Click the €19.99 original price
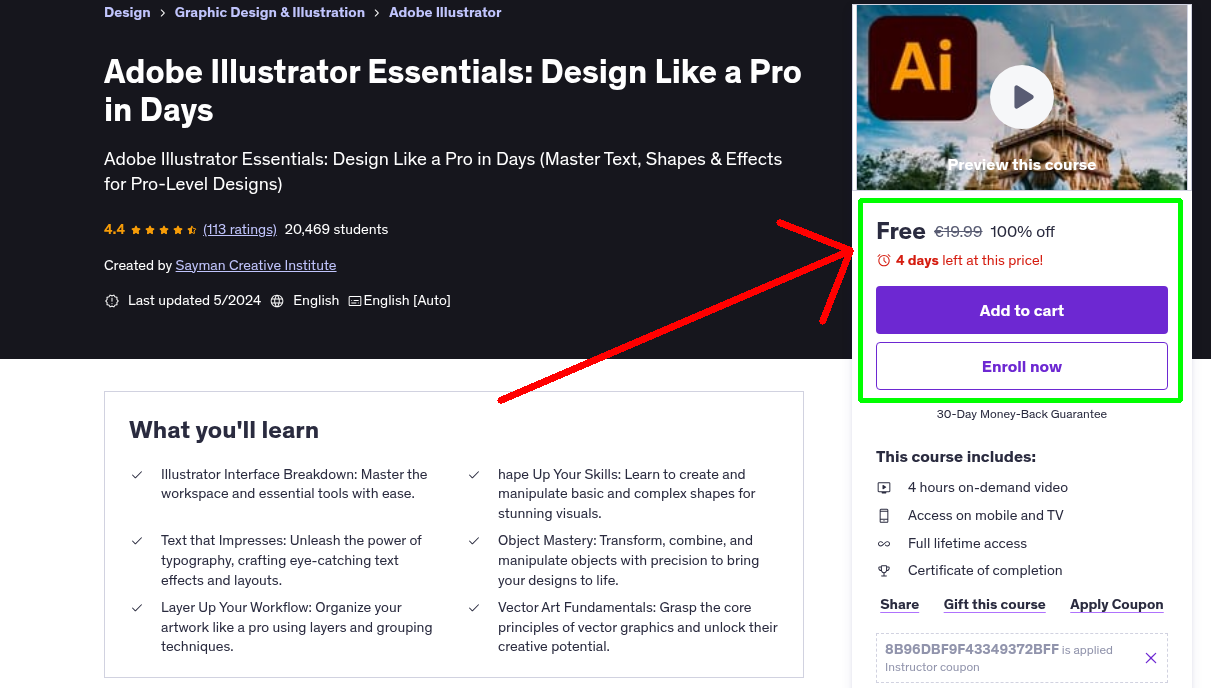Viewport: 1211px width, 688px height. tap(958, 232)
